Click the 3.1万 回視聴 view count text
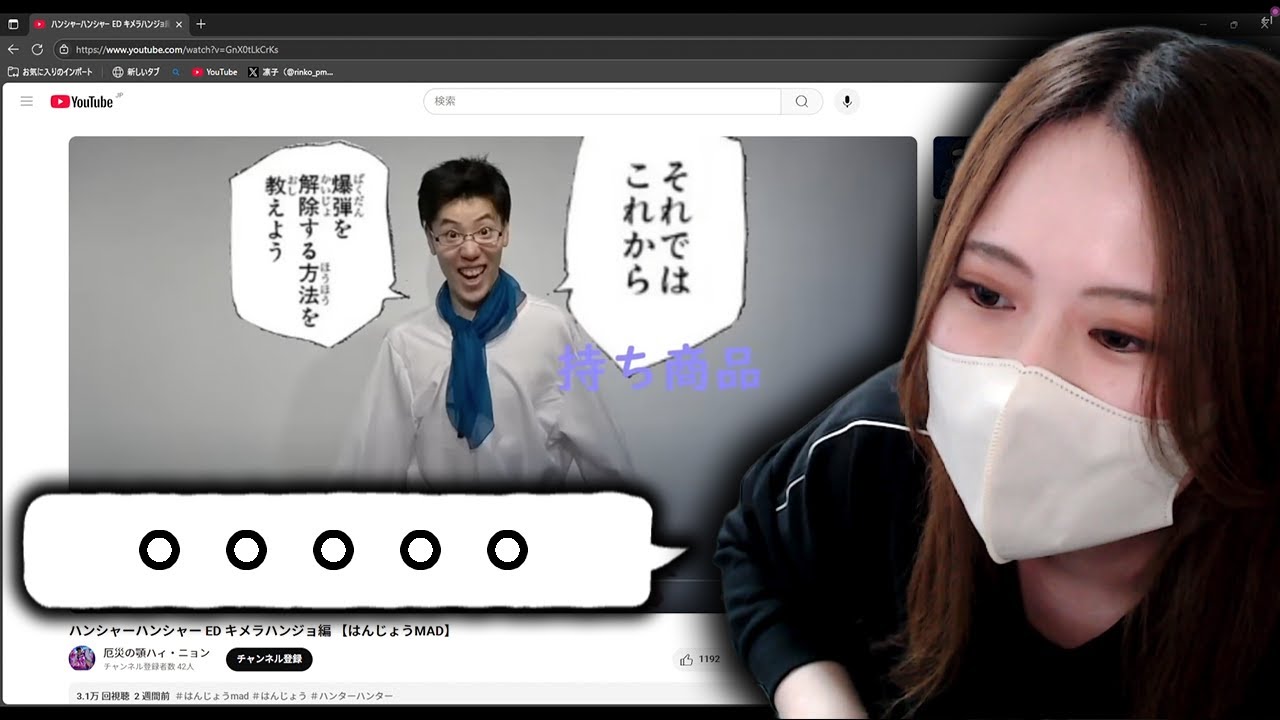This screenshot has width=1280, height=720. 103,695
